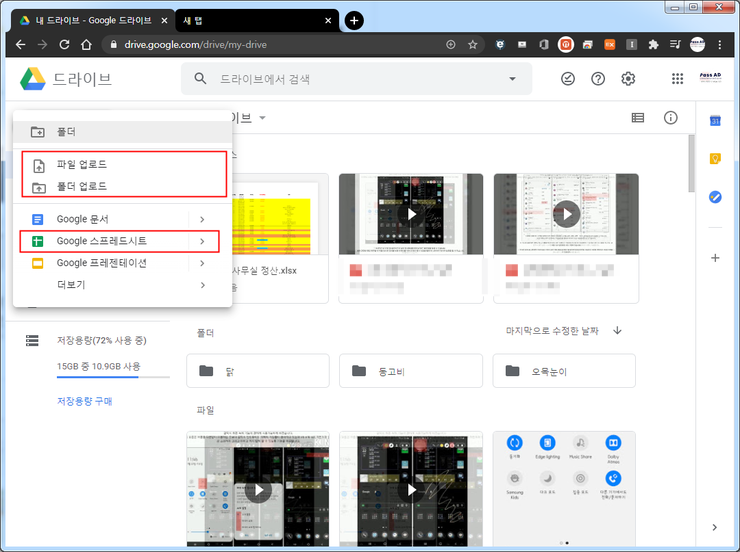
Task: Play the right suggested video thumbnail
Action: (566, 214)
